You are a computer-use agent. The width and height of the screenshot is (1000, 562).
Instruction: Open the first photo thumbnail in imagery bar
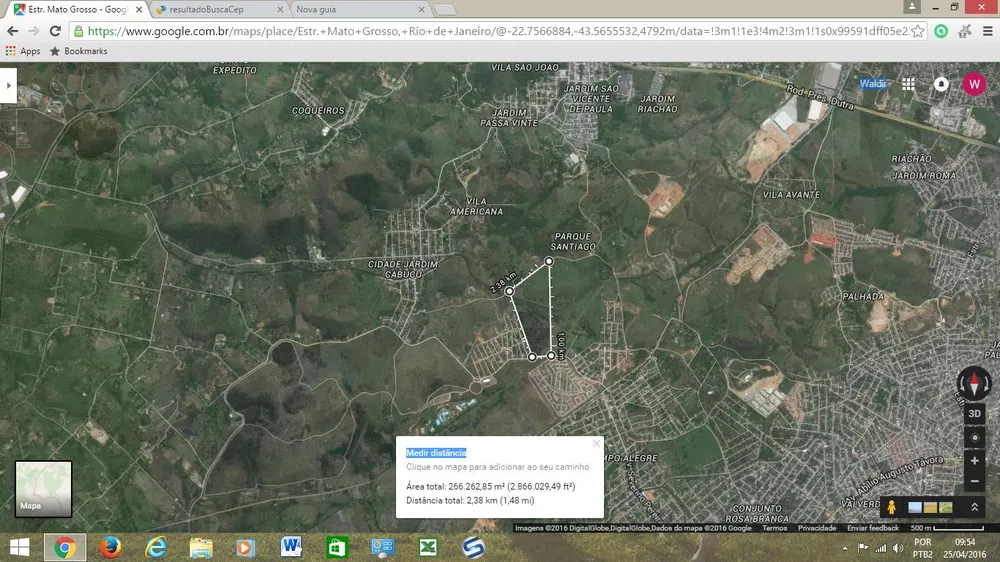(x=915, y=508)
